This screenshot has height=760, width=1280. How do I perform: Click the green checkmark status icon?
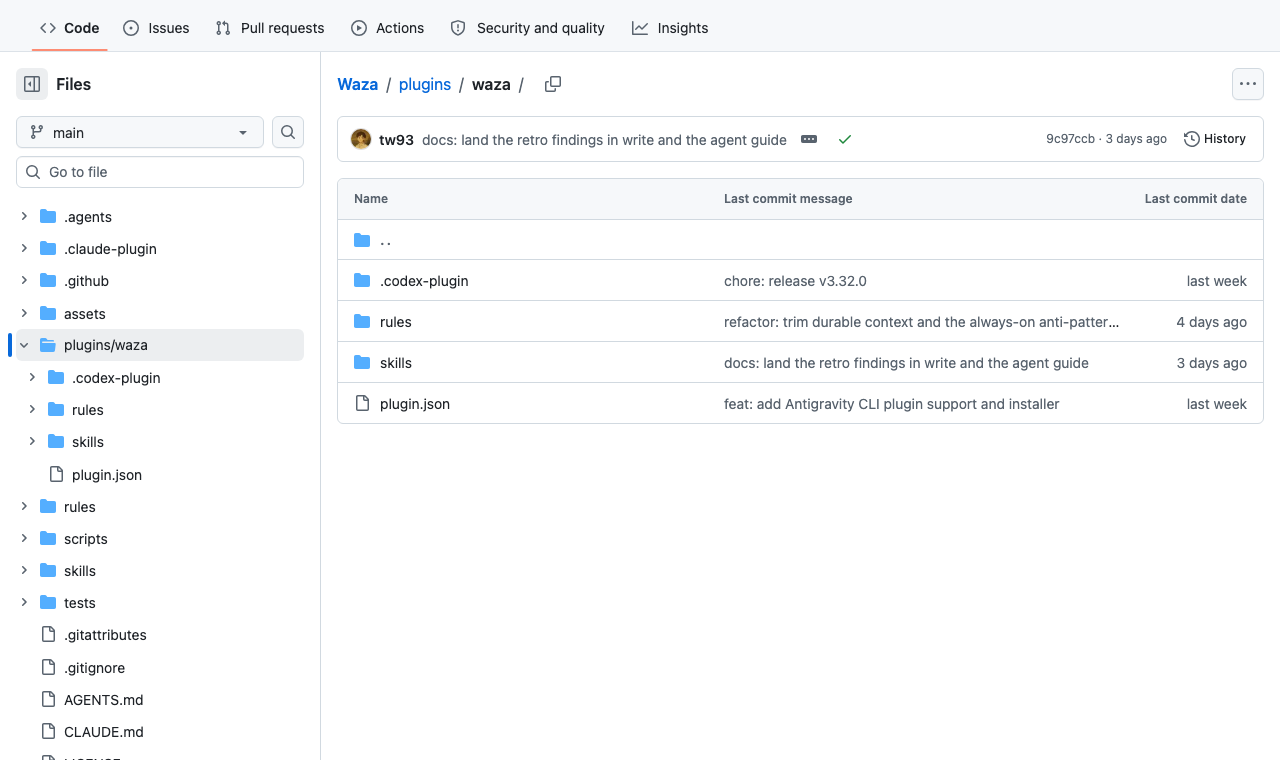(x=845, y=139)
